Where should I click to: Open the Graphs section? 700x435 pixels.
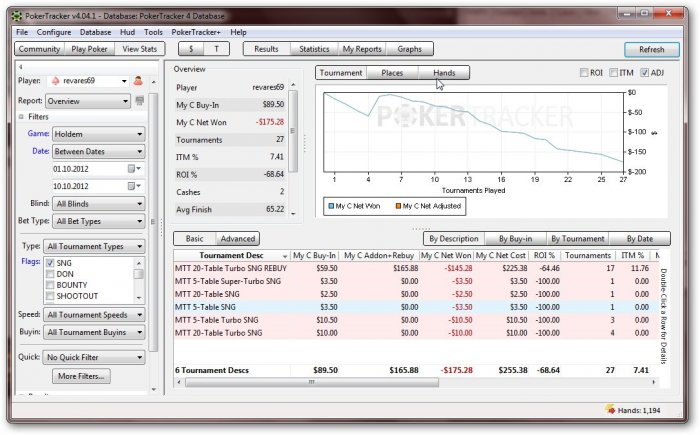click(409, 49)
